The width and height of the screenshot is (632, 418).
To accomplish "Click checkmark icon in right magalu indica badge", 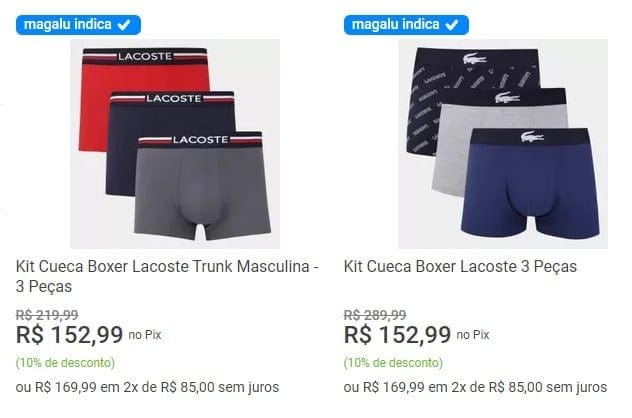I will [452, 25].
